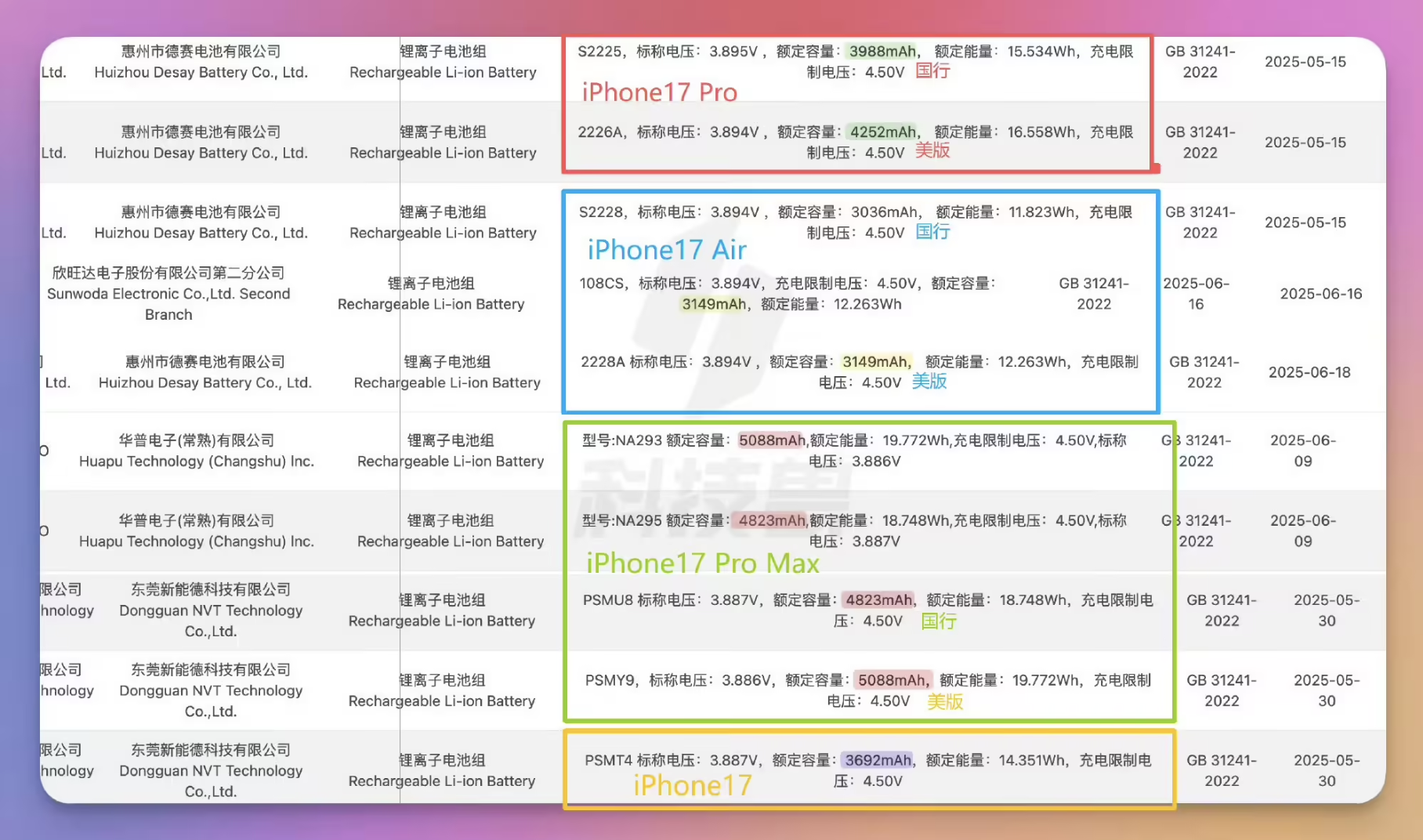Click Huizhou Desay company cell in 2228A row
Image resolution: width=1423 pixels, height=840 pixels.
click(205, 371)
